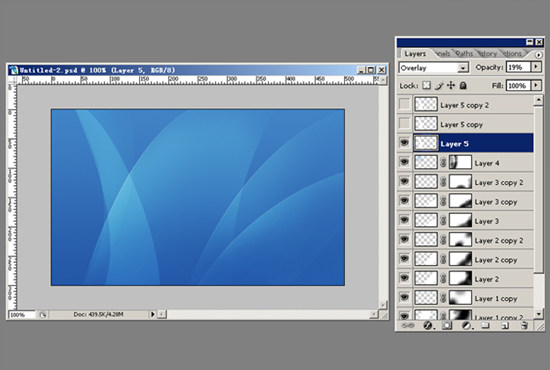Create a new layer group folder icon
Image resolution: width=550 pixels, height=370 pixels.
coord(486,326)
